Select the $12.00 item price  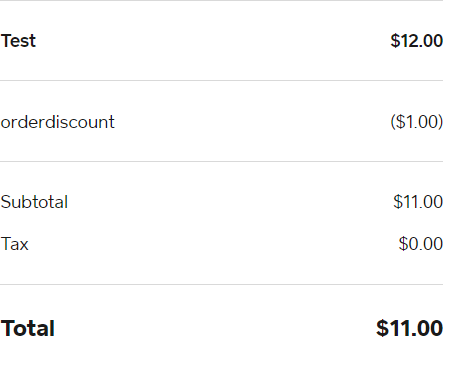[417, 41]
